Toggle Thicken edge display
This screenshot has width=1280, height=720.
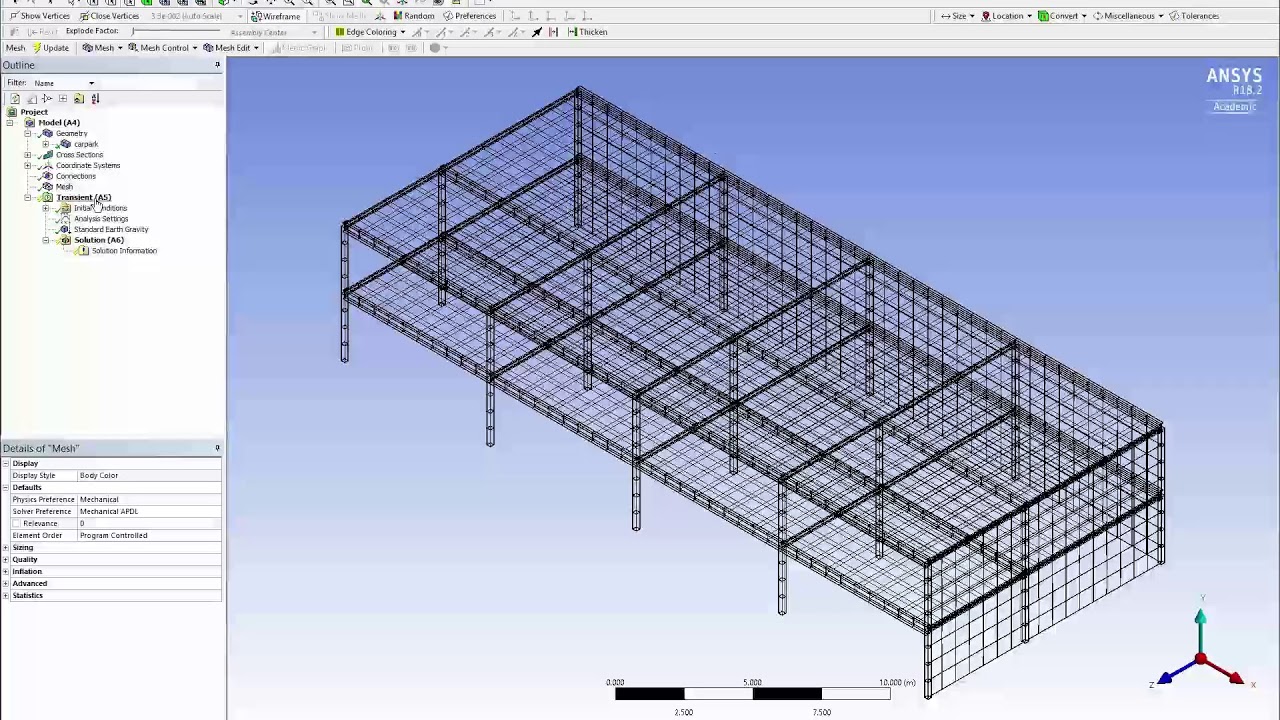click(586, 32)
